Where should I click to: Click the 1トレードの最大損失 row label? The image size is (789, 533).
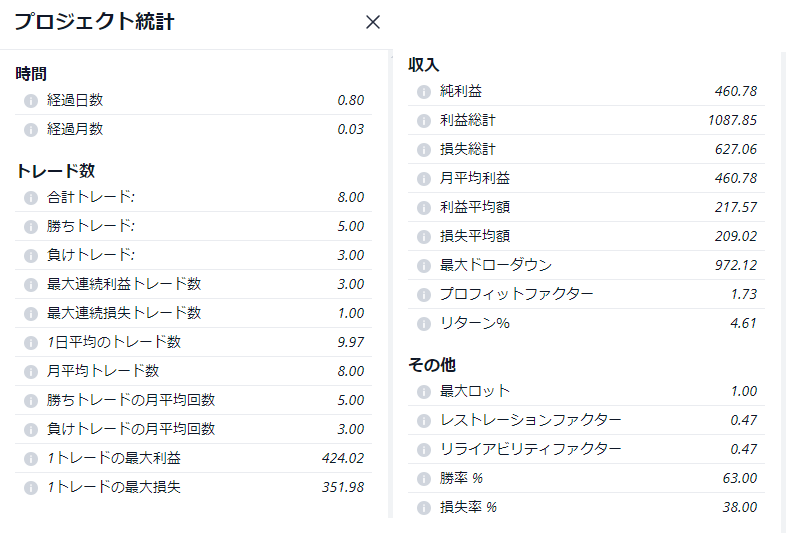[x=114, y=487]
